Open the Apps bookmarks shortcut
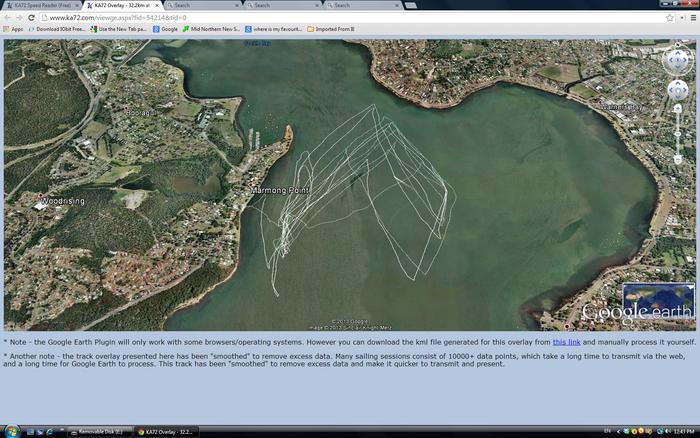700x438 pixels. (13, 29)
